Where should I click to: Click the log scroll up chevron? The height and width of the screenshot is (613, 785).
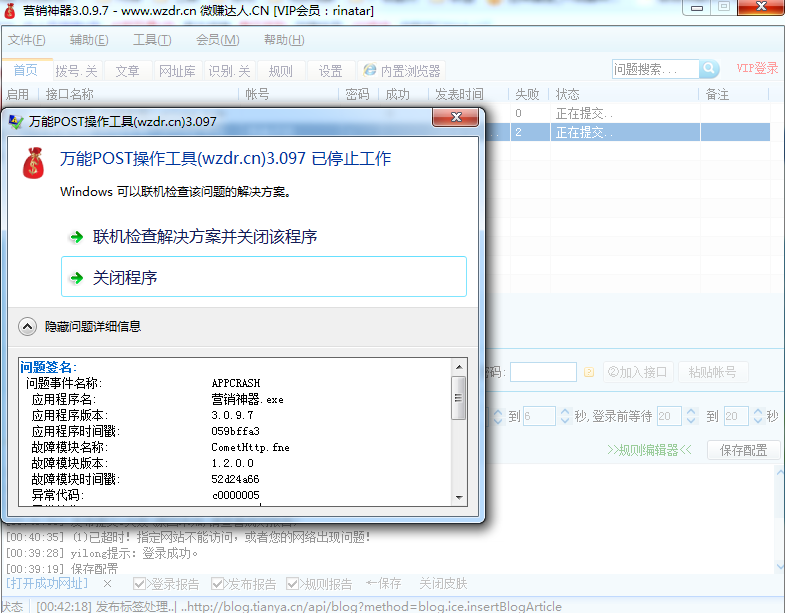click(780, 472)
